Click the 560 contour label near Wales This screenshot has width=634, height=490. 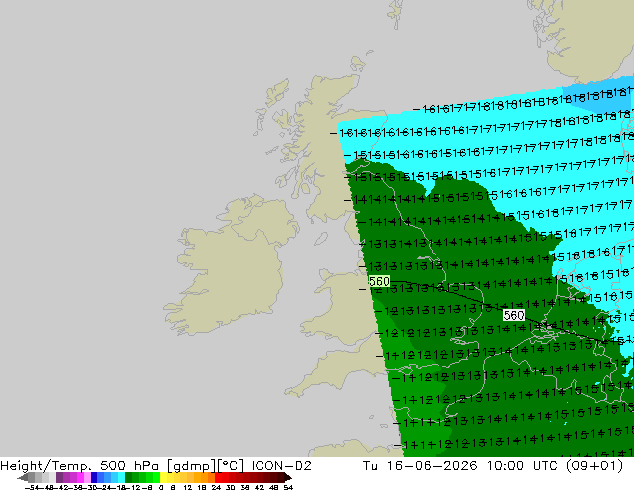tap(379, 281)
